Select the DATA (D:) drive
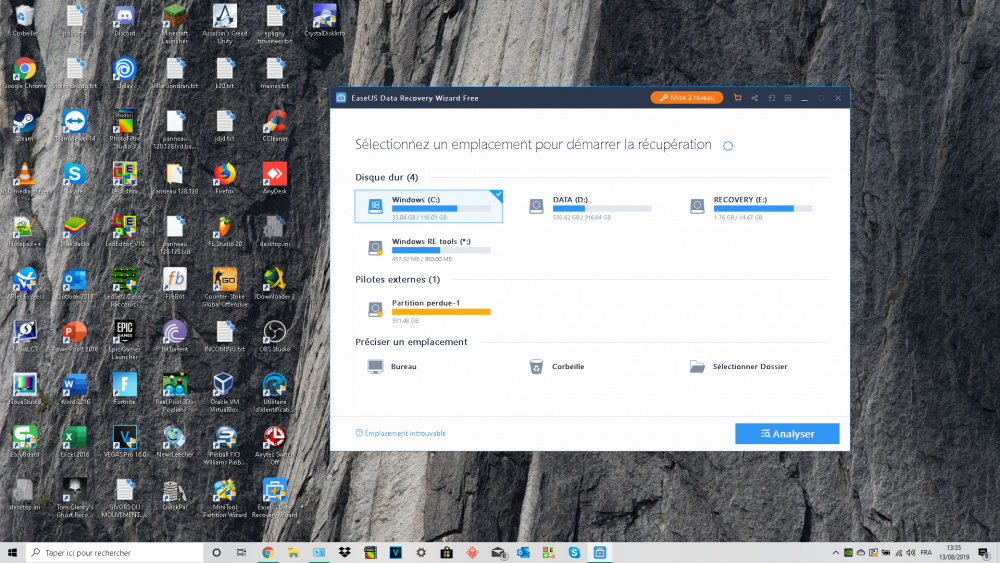Image resolution: width=1000 pixels, height=563 pixels. (590, 206)
